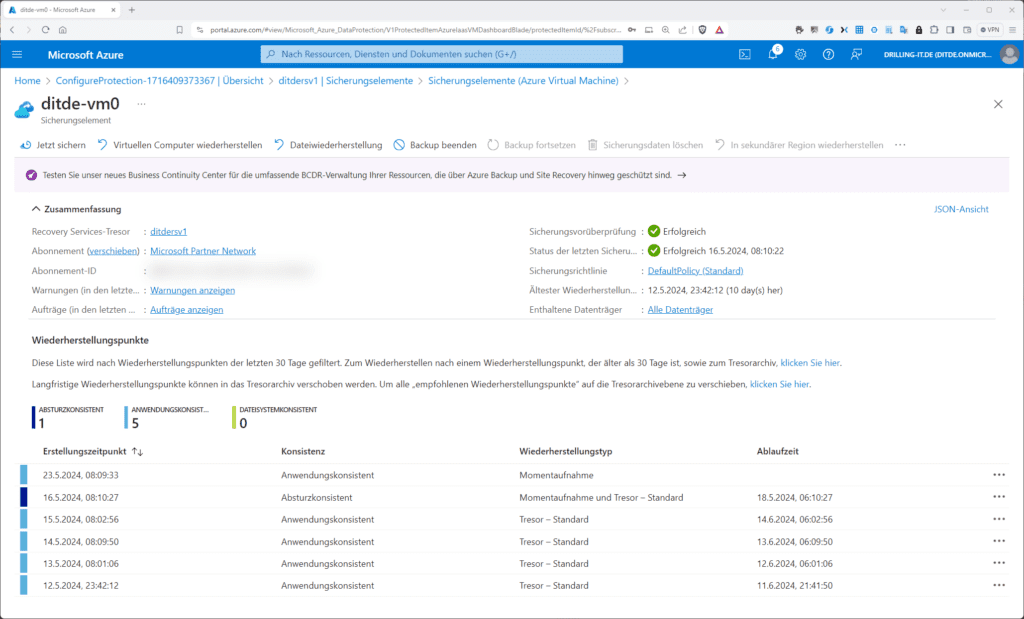This screenshot has width=1024, height=619.
Task: Open row menu for 13.5.2024 recovery point
Action: coord(999,563)
